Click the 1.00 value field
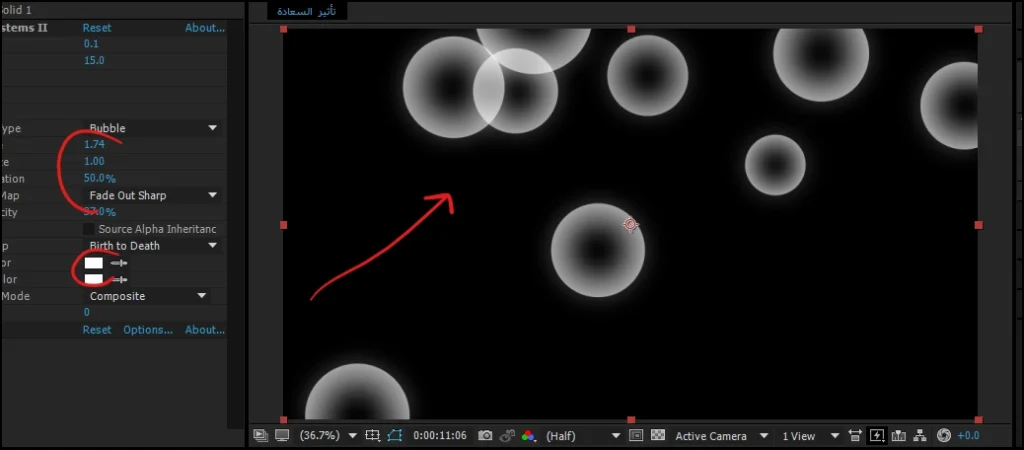This screenshot has height=450, width=1024. point(94,161)
